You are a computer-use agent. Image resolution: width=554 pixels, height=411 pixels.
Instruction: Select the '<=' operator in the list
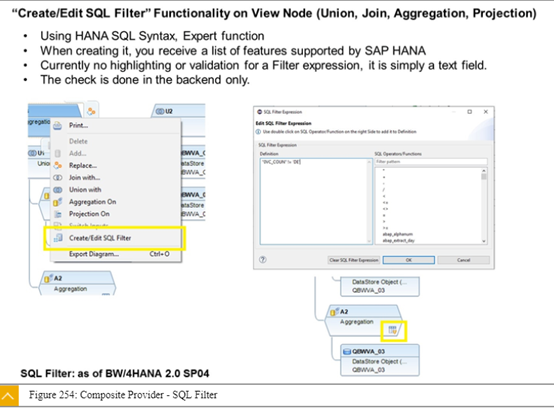pyautogui.click(x=385, y=202)
